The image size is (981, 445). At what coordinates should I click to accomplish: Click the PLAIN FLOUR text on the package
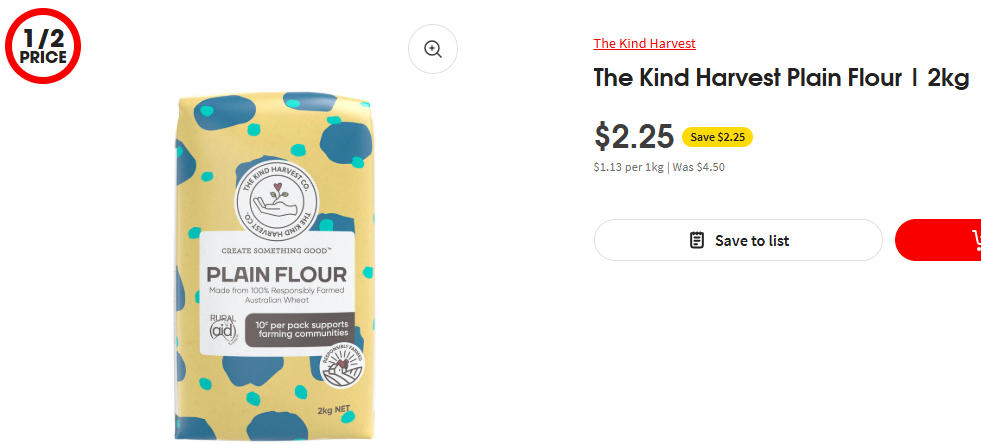click(277, 274)
